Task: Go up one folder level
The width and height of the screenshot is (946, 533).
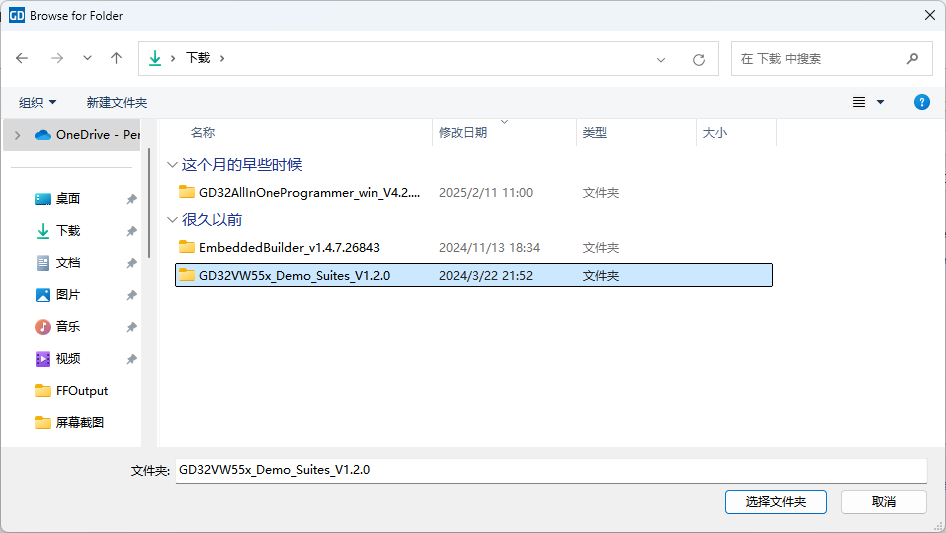Action: [116, 59]
